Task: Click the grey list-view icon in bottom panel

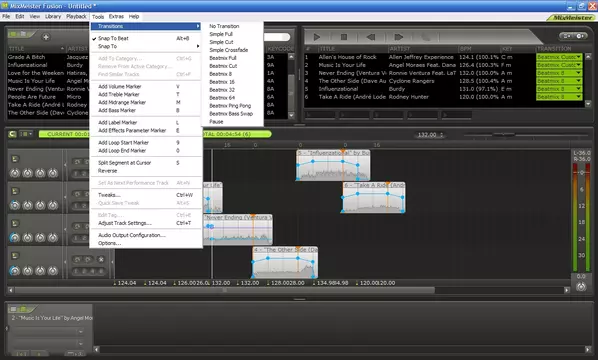Action: (x=13, y=309)
